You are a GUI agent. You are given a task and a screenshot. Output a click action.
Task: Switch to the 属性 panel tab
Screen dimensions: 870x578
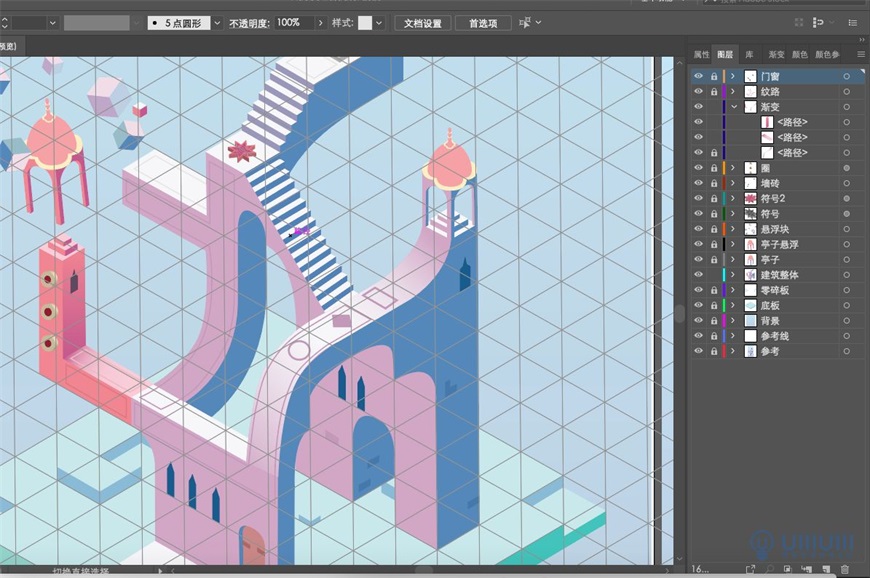699,56
